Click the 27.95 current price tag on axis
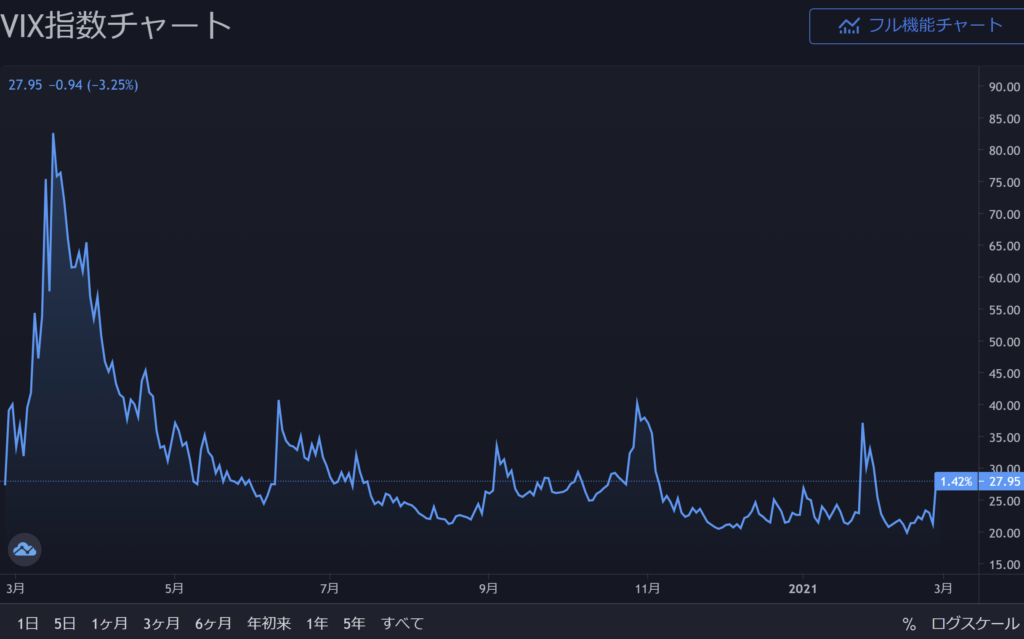 (1002, 481)
